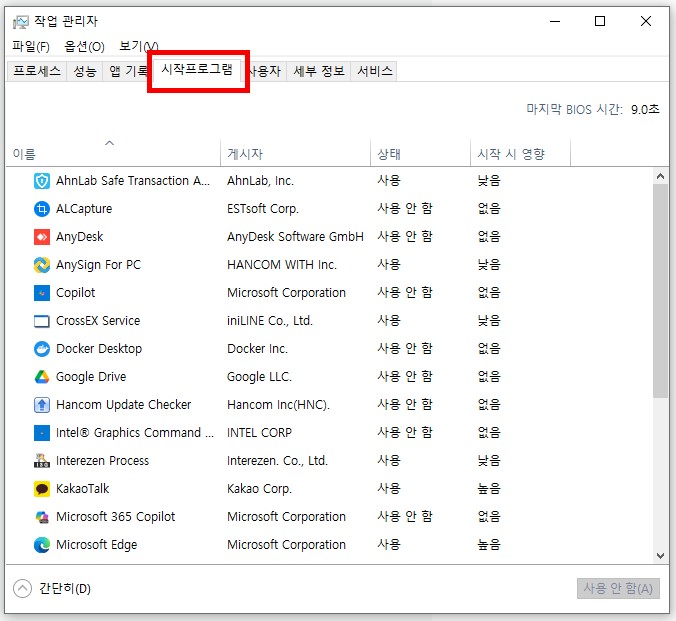Select the 시작프로그램 tab
The height and width of the screenshot is (621, 676).
point(197,69)
